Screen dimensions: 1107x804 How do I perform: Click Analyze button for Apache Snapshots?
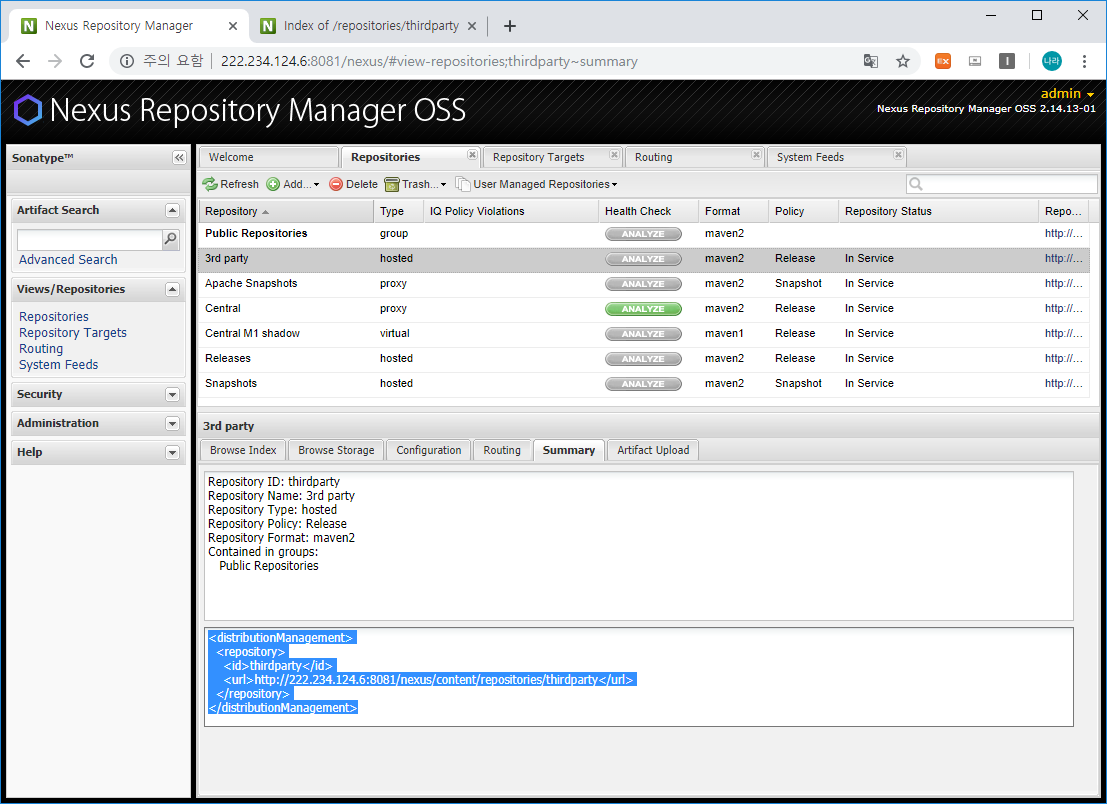[643, 284]
